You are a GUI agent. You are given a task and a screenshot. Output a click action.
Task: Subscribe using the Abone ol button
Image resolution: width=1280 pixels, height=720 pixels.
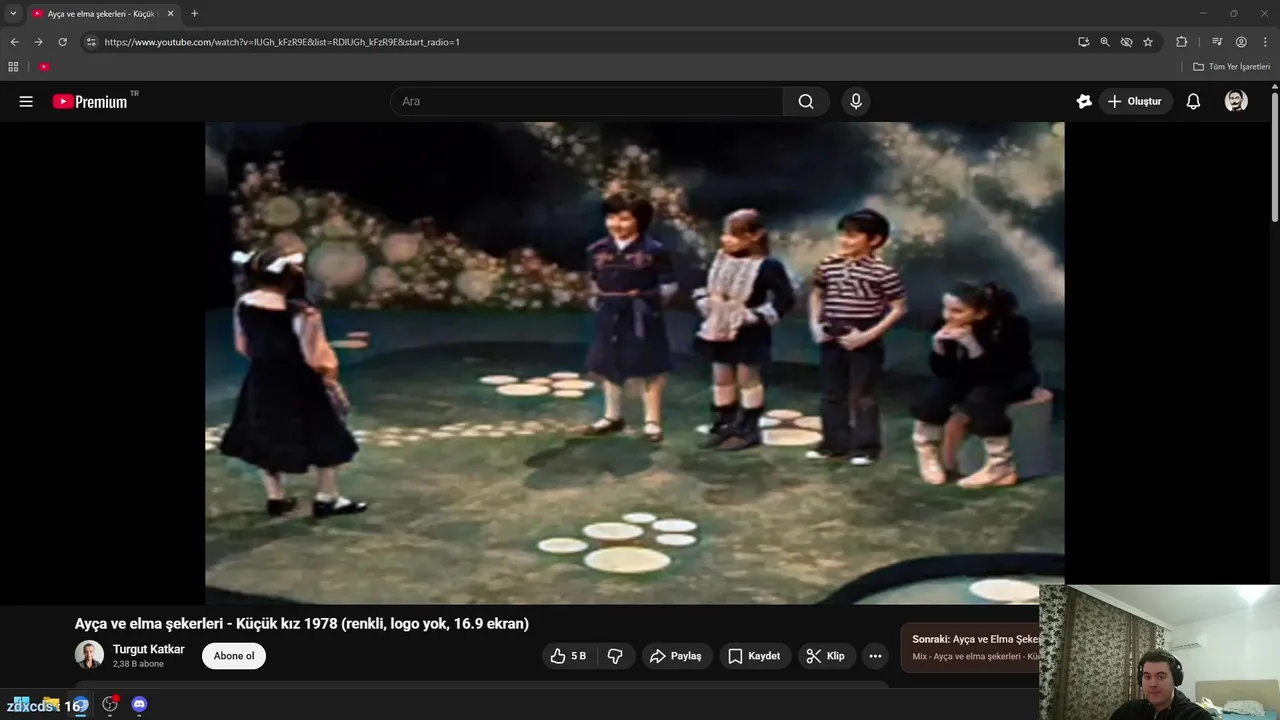click(x=234, y=656)
